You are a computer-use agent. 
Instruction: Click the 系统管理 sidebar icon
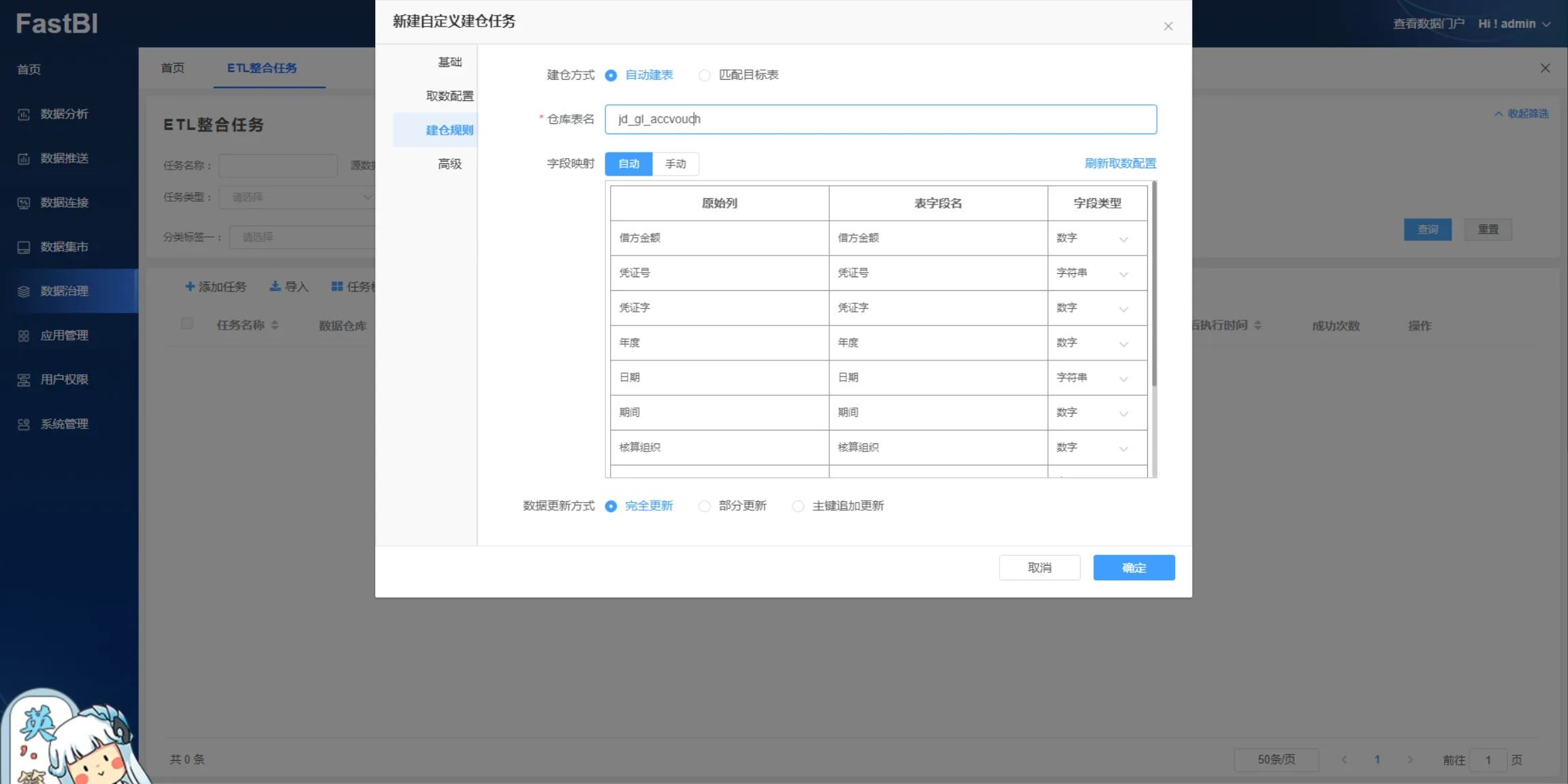coord(24,424)
